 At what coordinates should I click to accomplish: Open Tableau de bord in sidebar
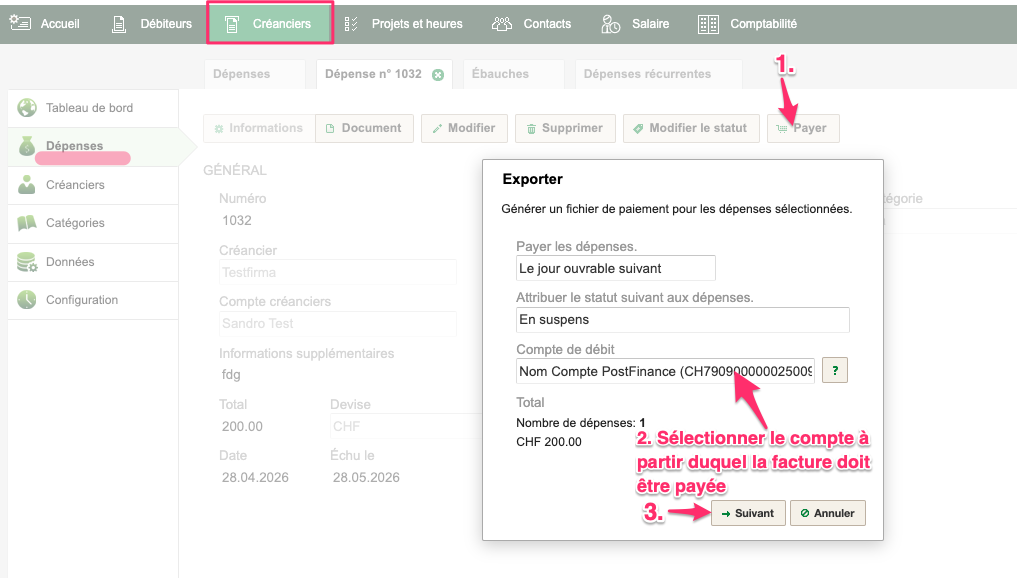tap(93, 108)
